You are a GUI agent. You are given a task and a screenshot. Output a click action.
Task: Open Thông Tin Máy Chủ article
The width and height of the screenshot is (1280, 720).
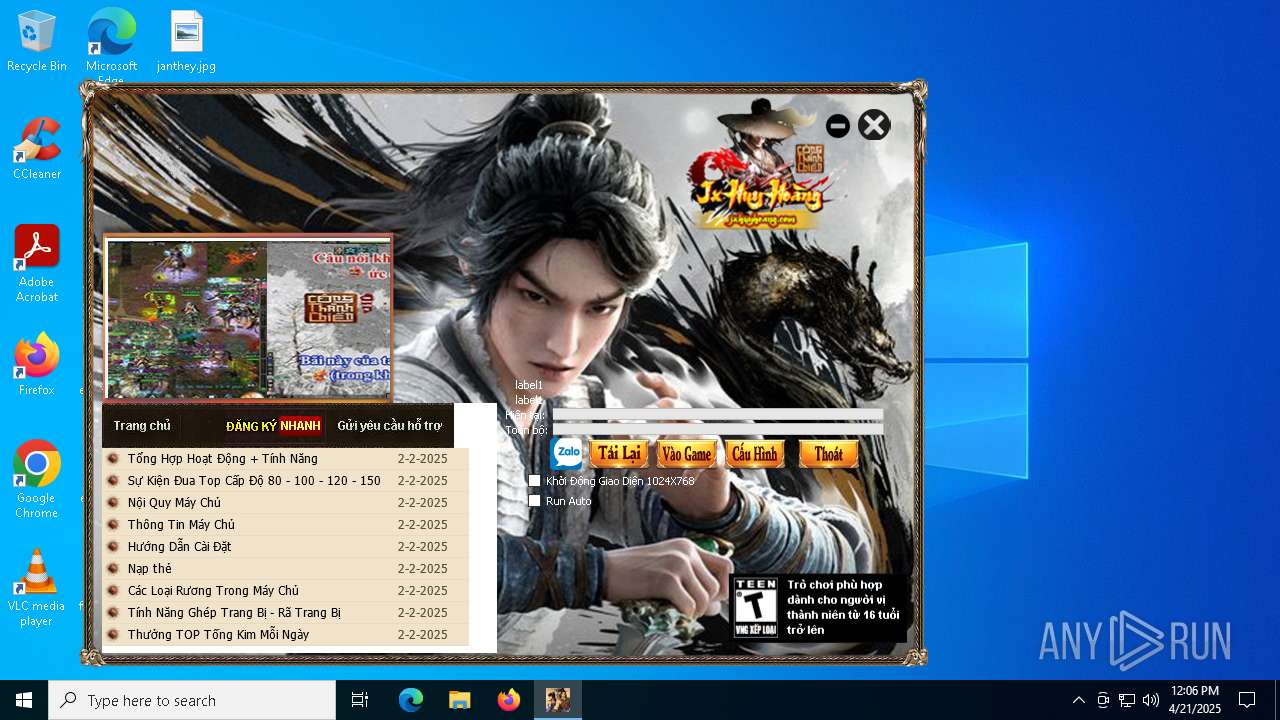tap(181, 525)
